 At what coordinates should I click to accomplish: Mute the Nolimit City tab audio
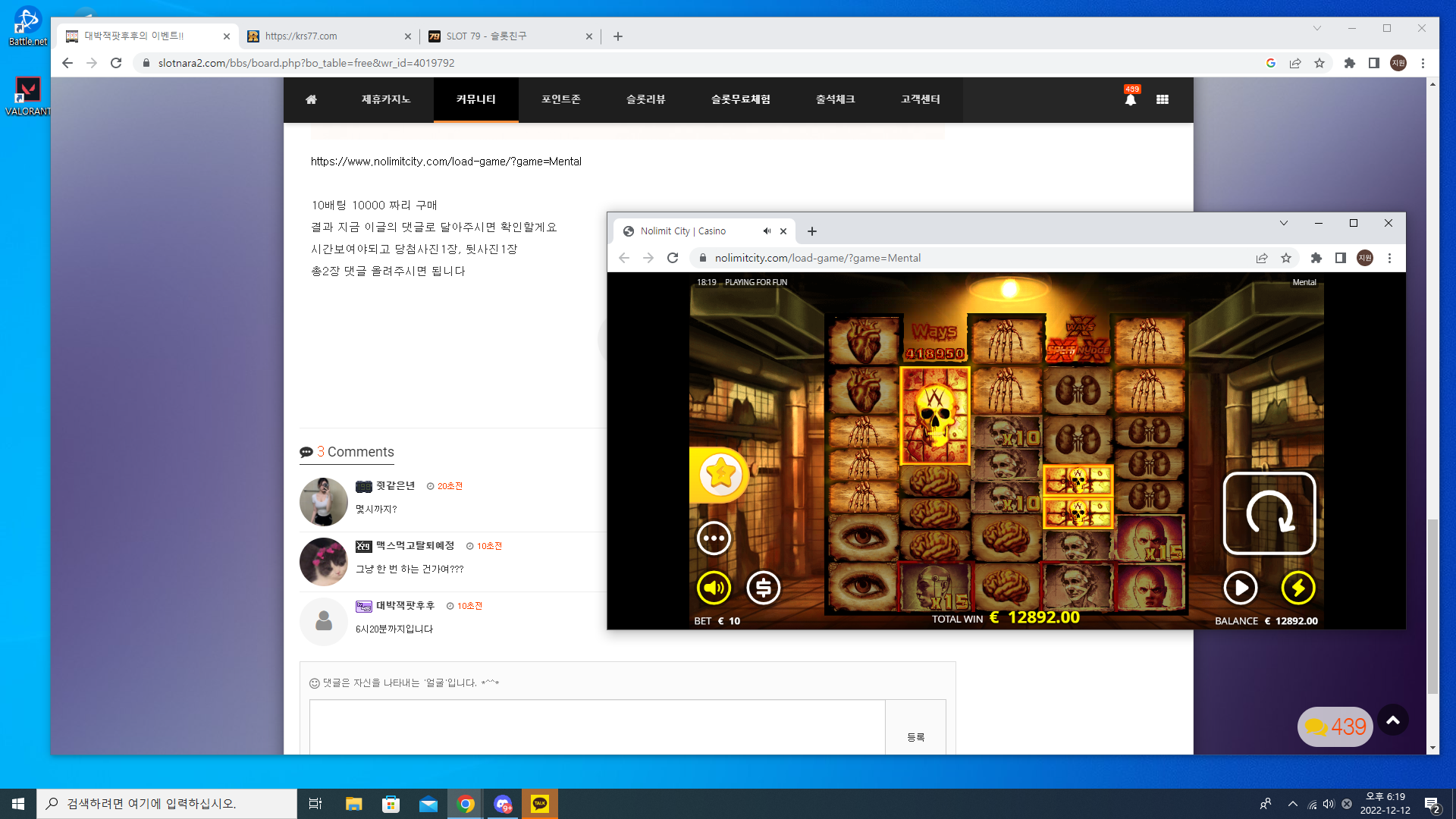click(x=767, y=231)
